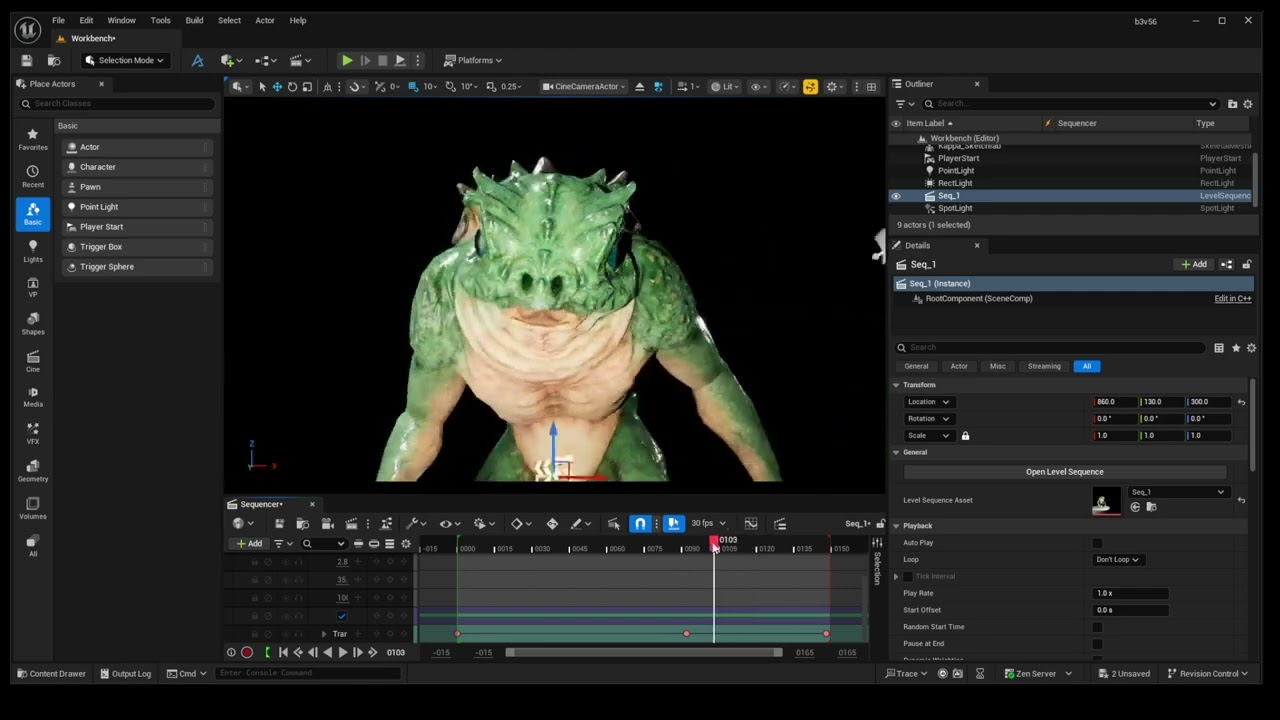Click the Sequencer save sequence icon
This screenshot has width=1280, height=720.
pos(279,523)
